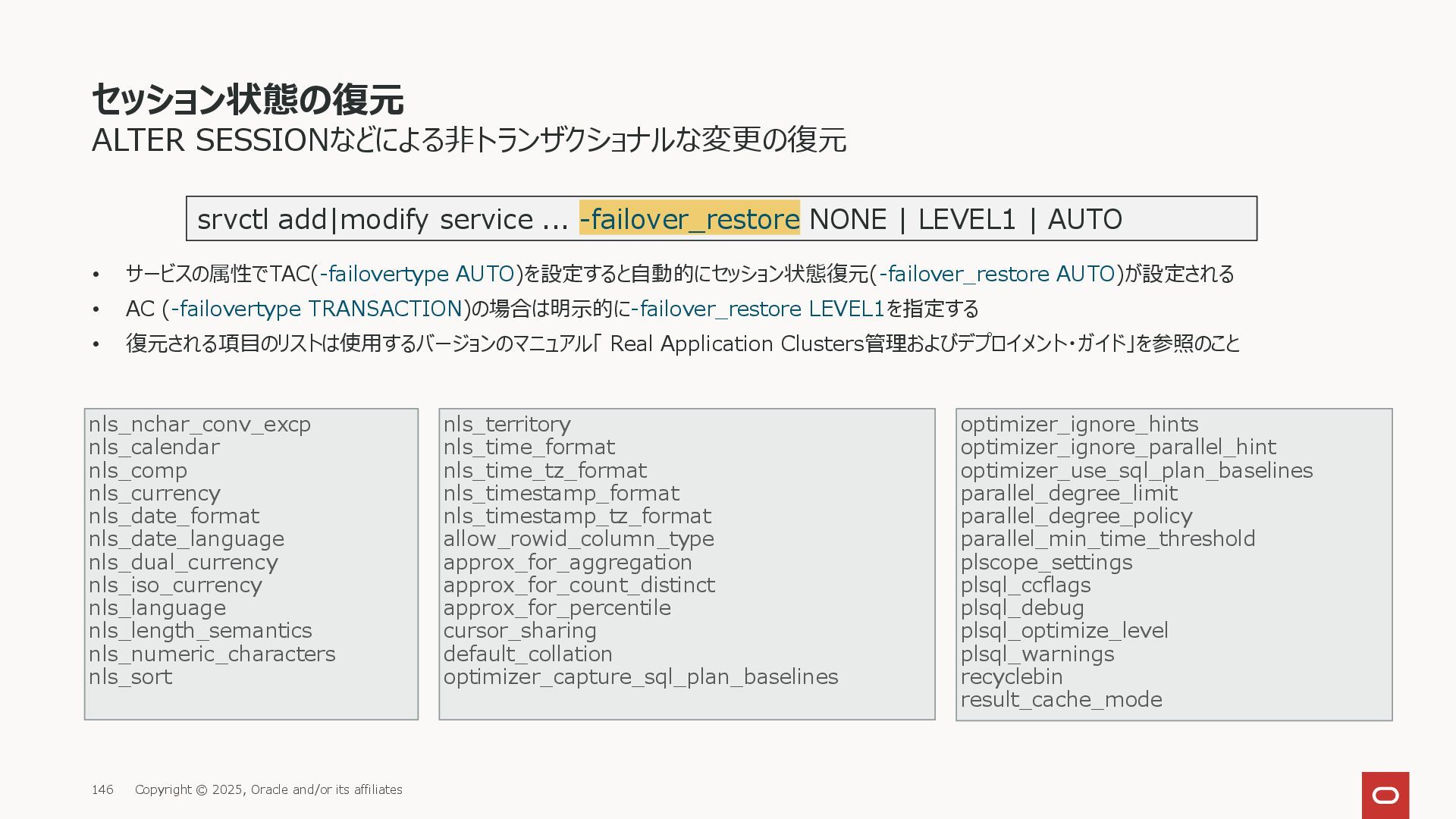Click the plsql_debug entry
Screen dimensions: 1456x819
click(1022, 608)
